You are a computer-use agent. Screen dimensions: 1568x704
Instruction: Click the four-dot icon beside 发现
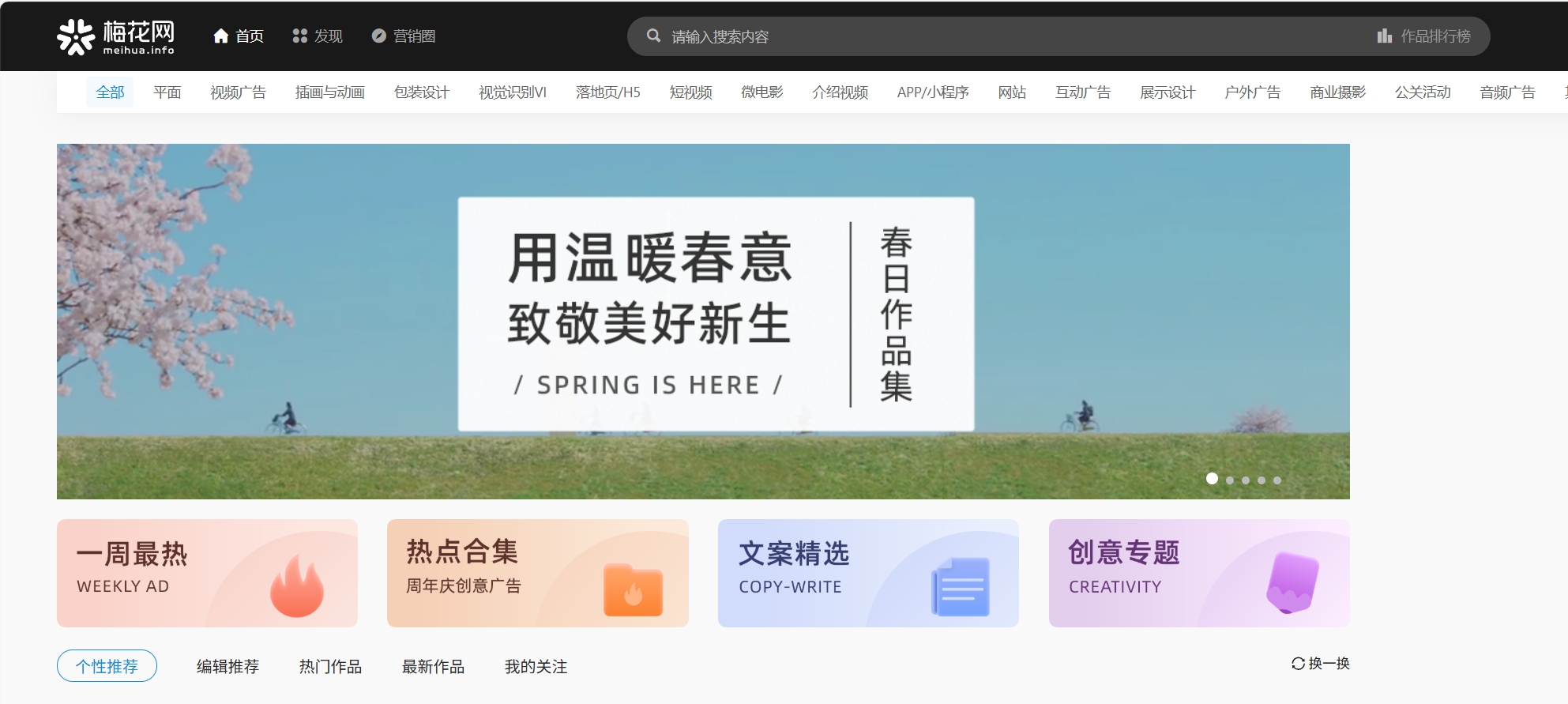(x=299, y=36)
